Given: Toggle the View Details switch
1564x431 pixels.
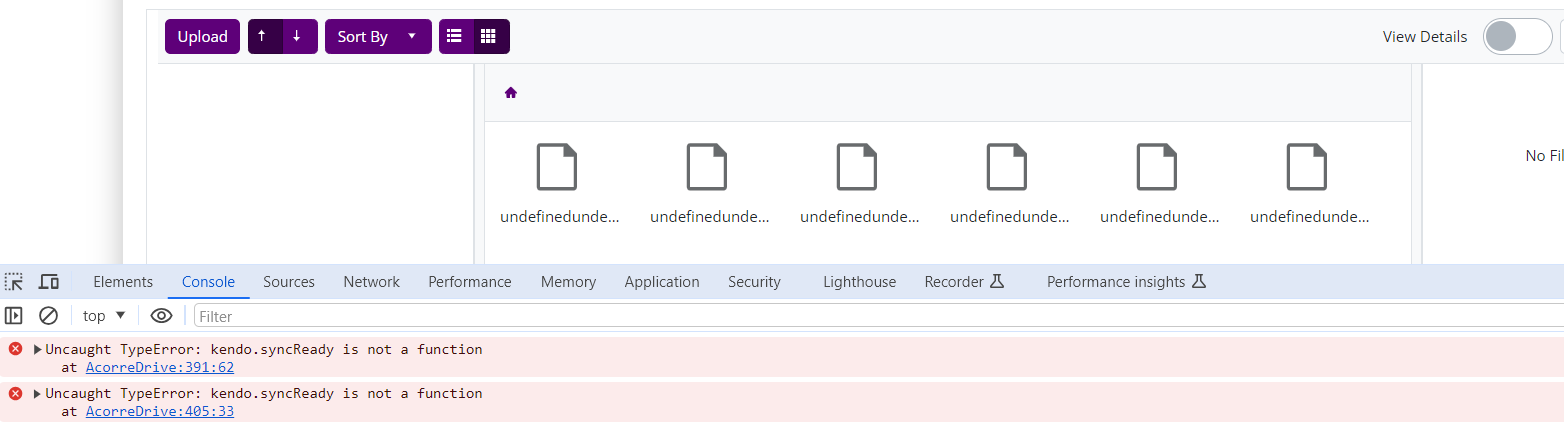Looking at the screenshot, I should click(1516, 37).
